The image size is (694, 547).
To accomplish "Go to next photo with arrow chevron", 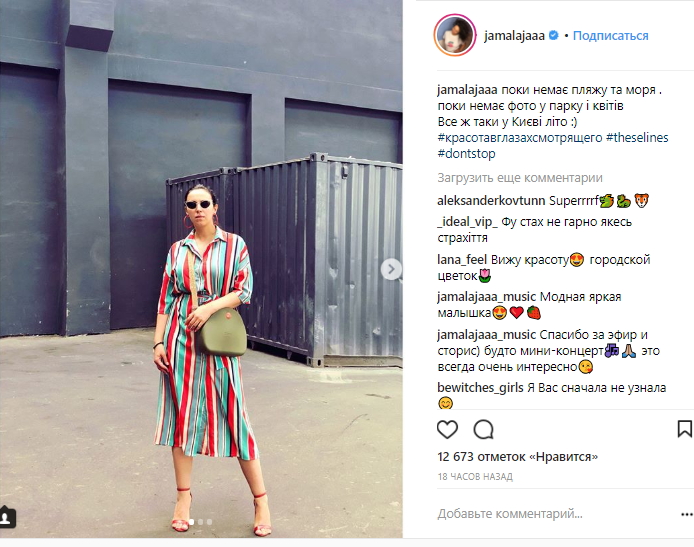I will (391, 269).
